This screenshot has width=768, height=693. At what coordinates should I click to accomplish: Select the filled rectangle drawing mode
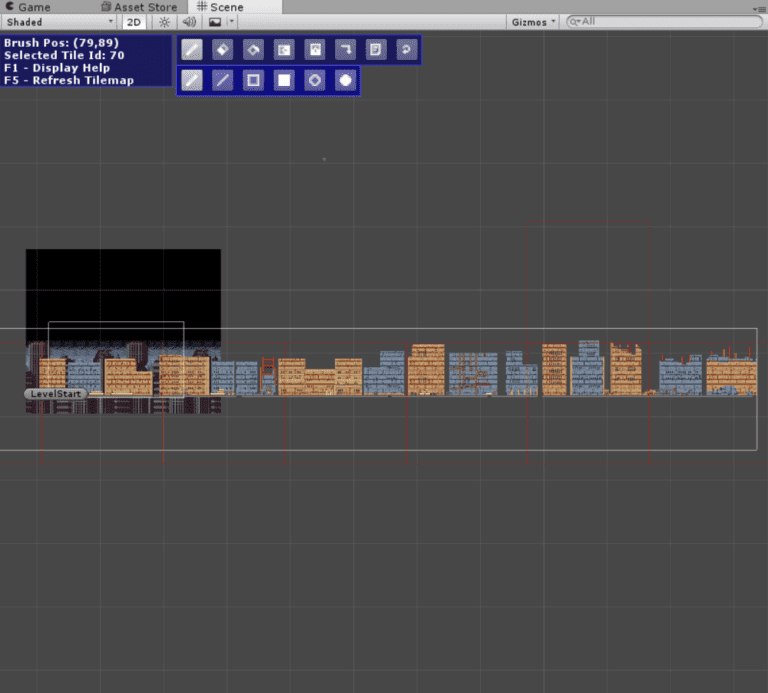(284, 80)
